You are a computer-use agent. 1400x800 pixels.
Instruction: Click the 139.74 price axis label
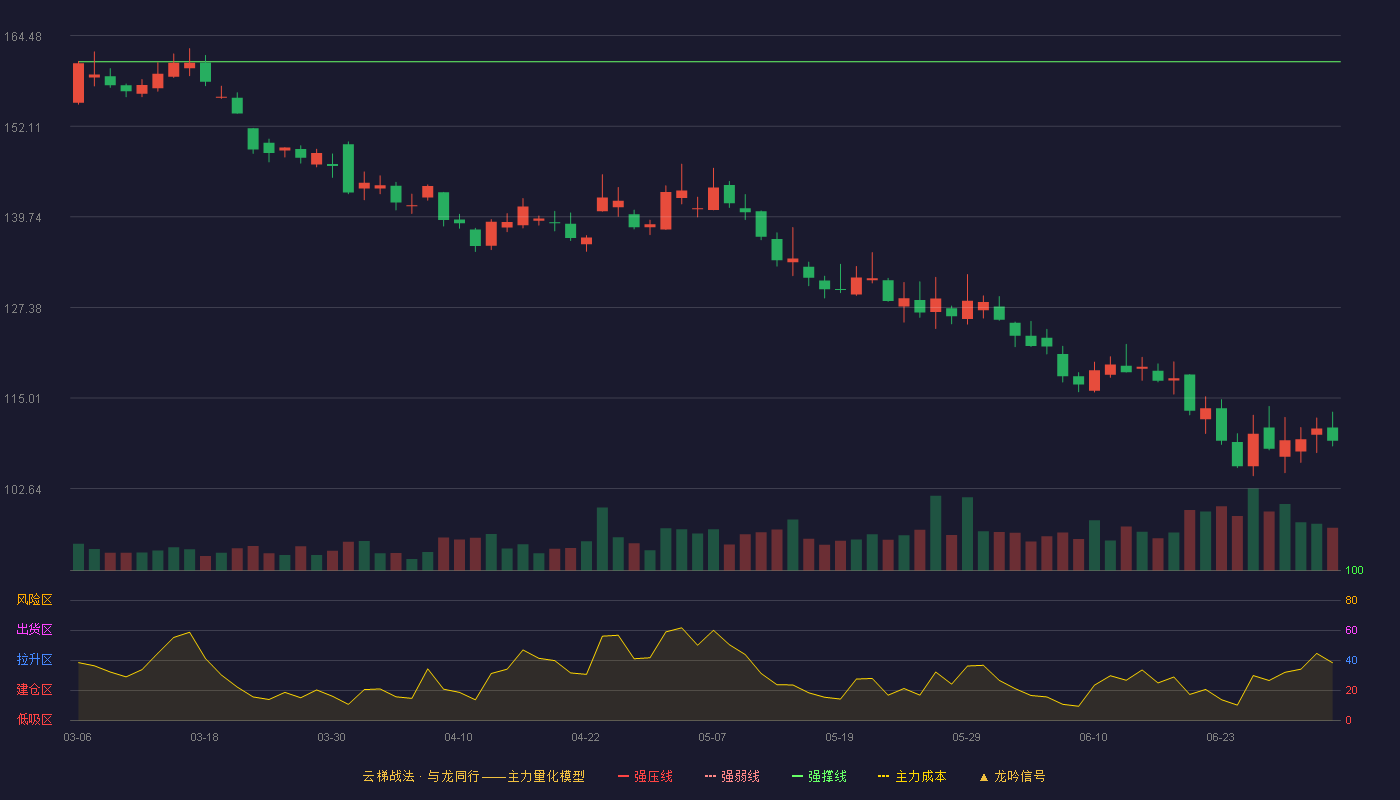coord(23,217)
